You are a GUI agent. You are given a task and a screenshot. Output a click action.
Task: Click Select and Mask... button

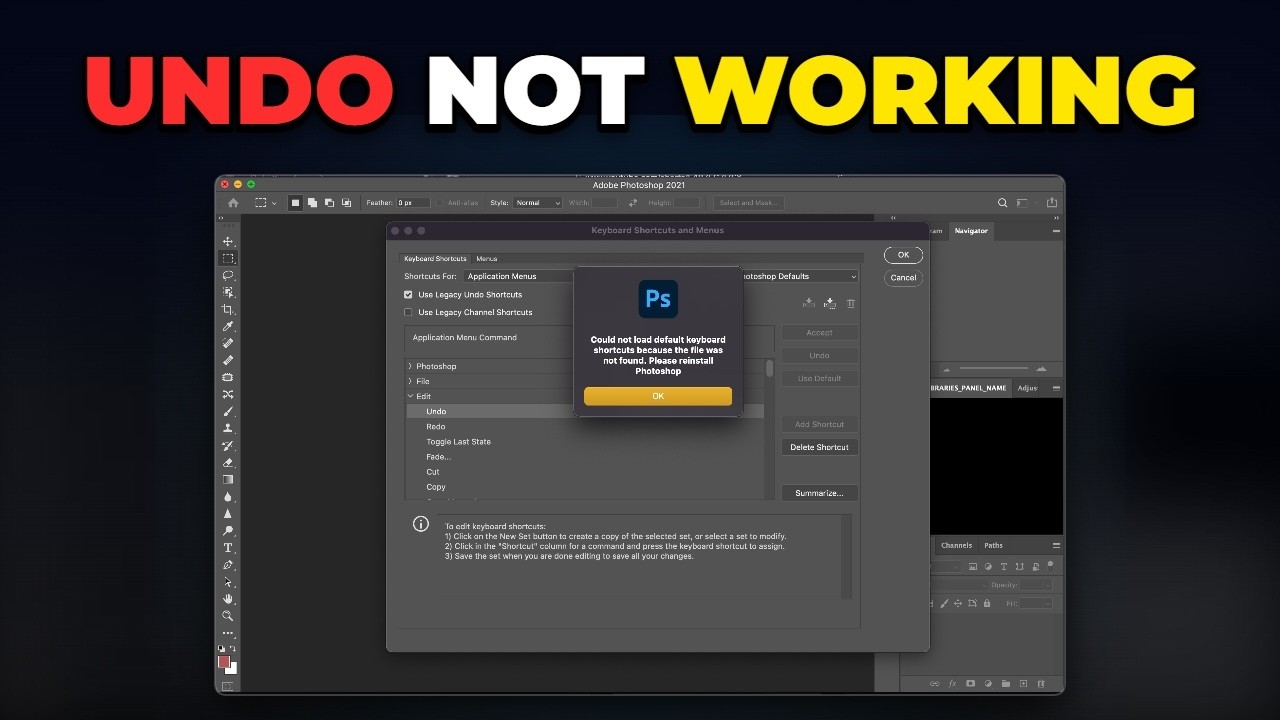coord(749,203)
